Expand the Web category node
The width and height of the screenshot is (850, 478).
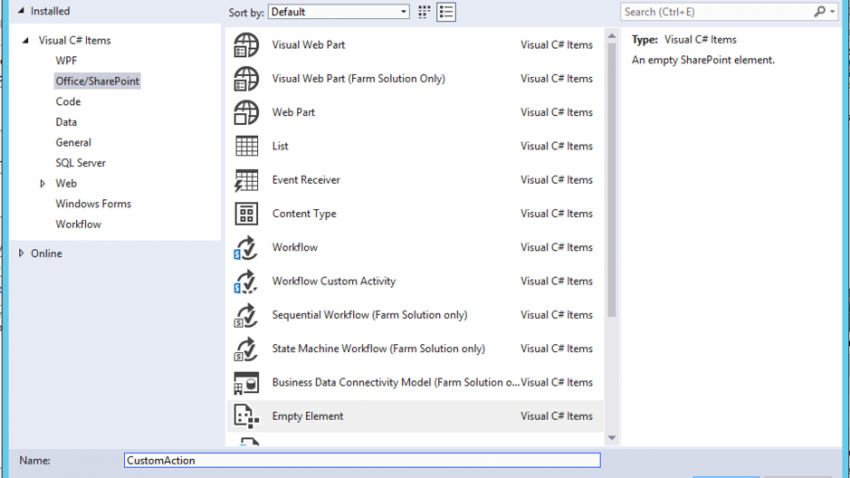(x=42, y=184)
